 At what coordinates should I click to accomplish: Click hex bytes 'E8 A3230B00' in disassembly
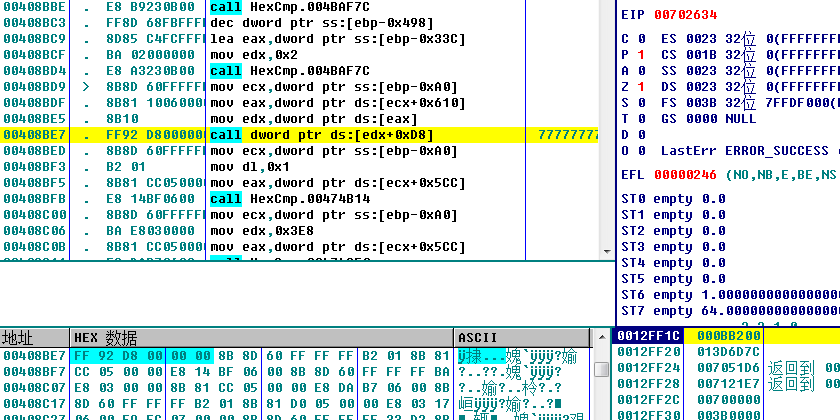(150, 71)
